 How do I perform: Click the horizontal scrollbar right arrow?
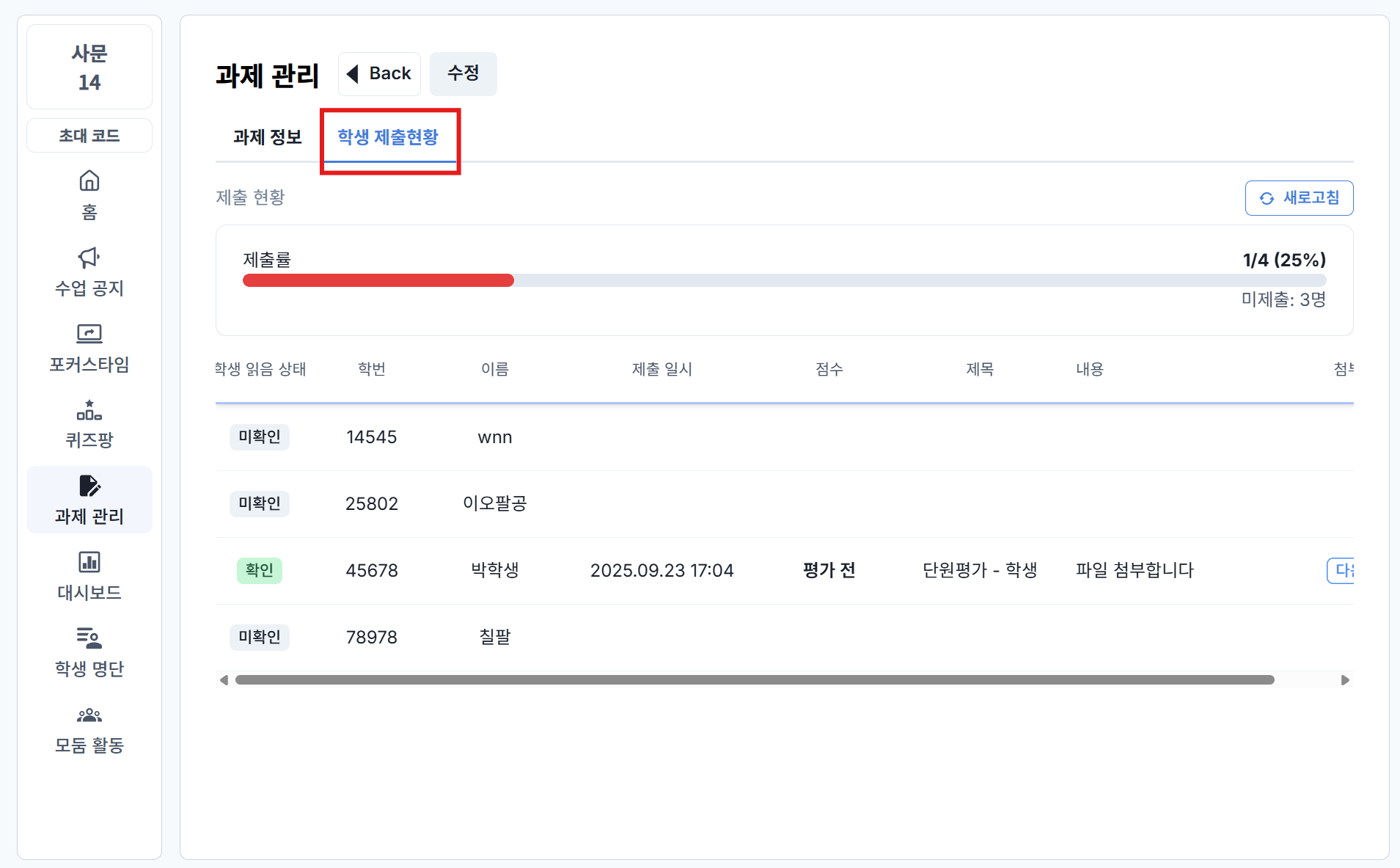[1344, 680]
